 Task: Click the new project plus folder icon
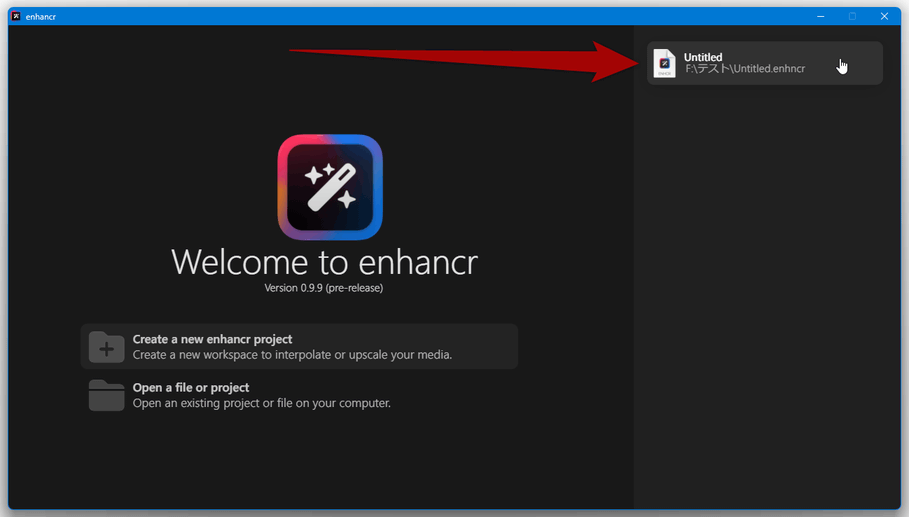click(107, 347)
